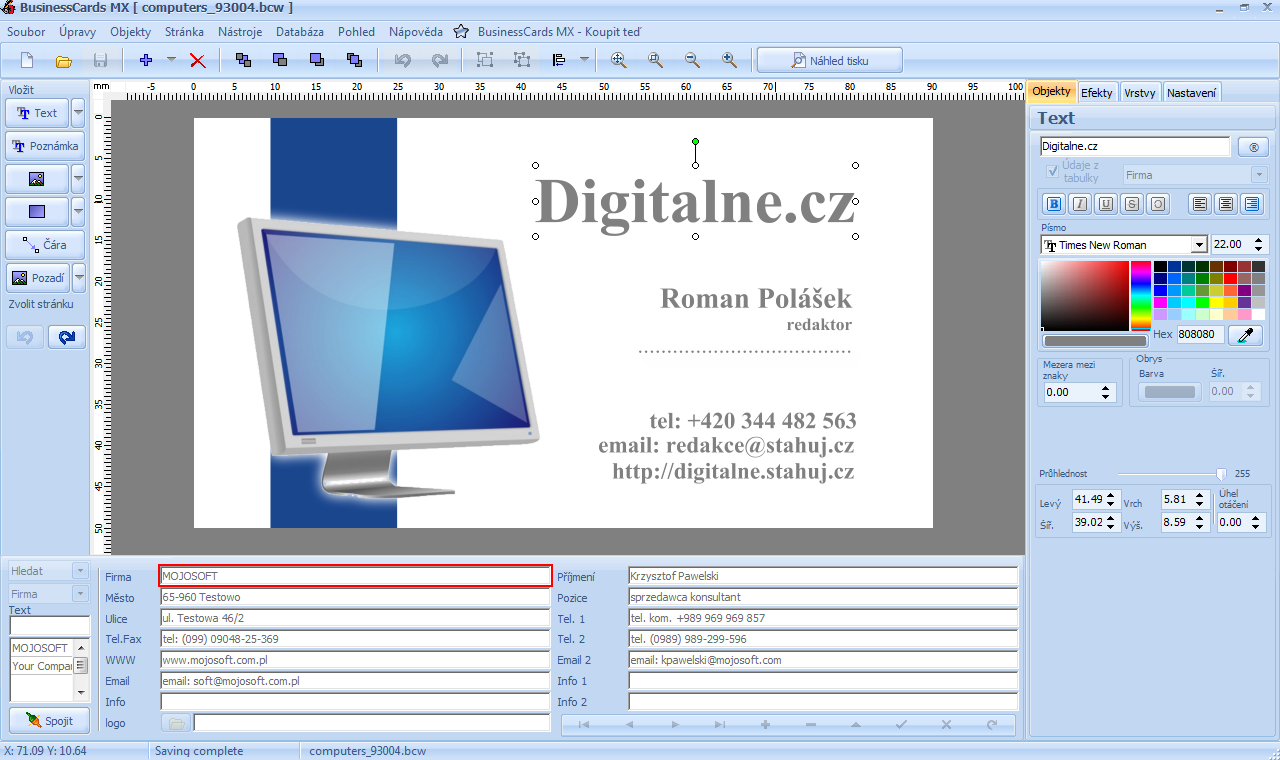
Task: Click the next page blue arrow
Action: 67,338
